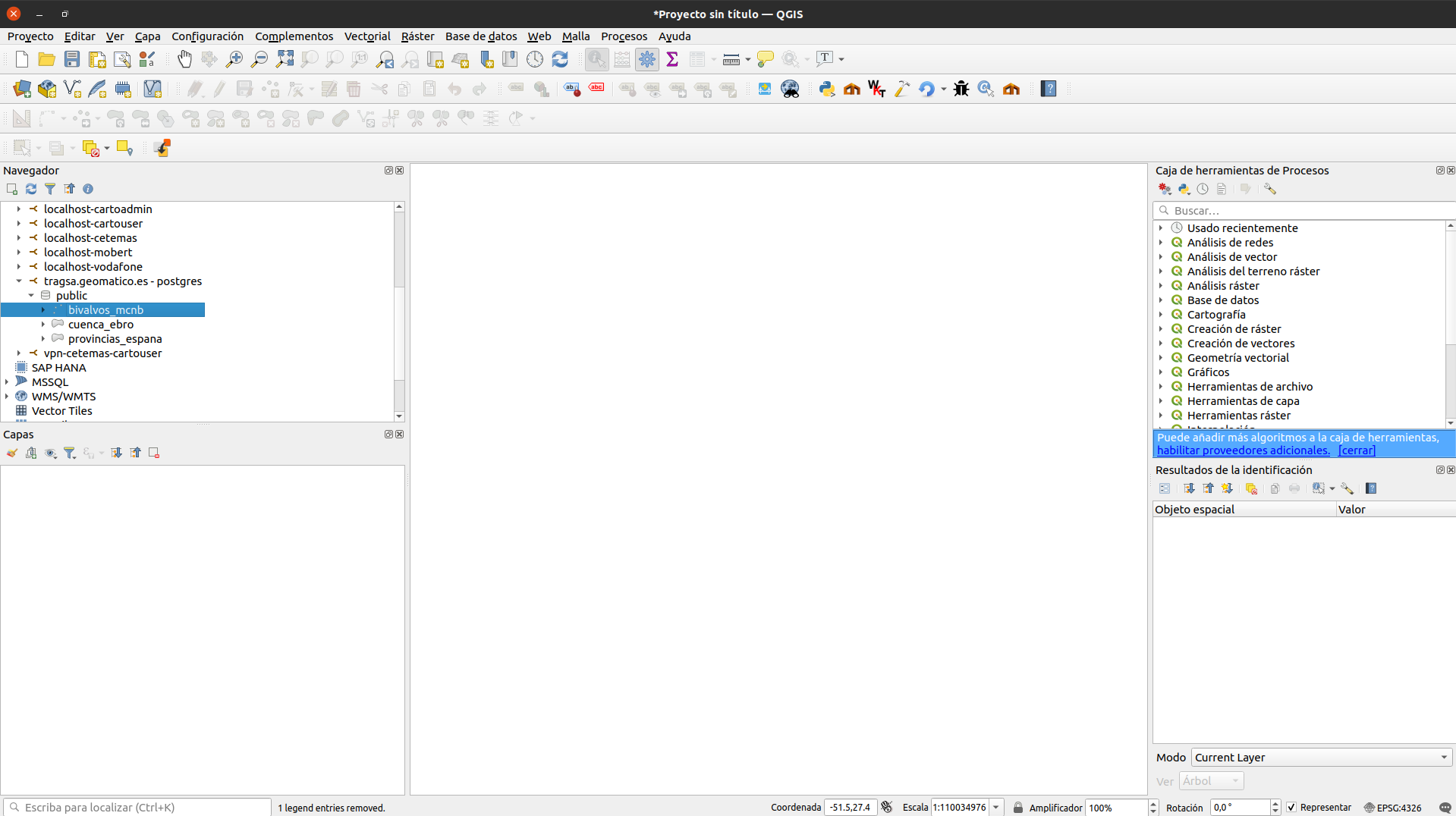This screenshot has height=816, width=1456.
Task: Click the blue help icon in the toolbar
Action: [x=1049, y=89]
